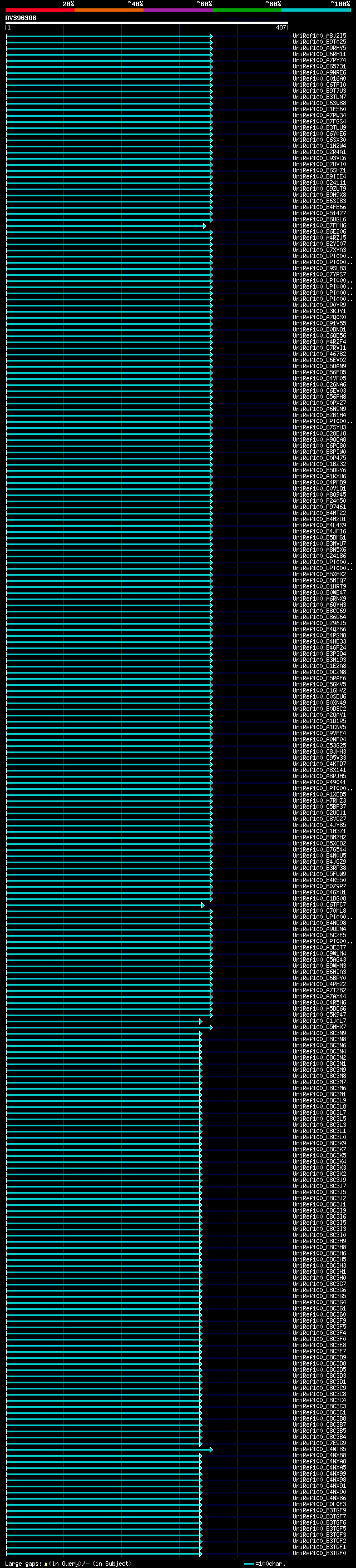356x1568 pixels.
Task: Click the query end position 487
Action: click(280, 27)
